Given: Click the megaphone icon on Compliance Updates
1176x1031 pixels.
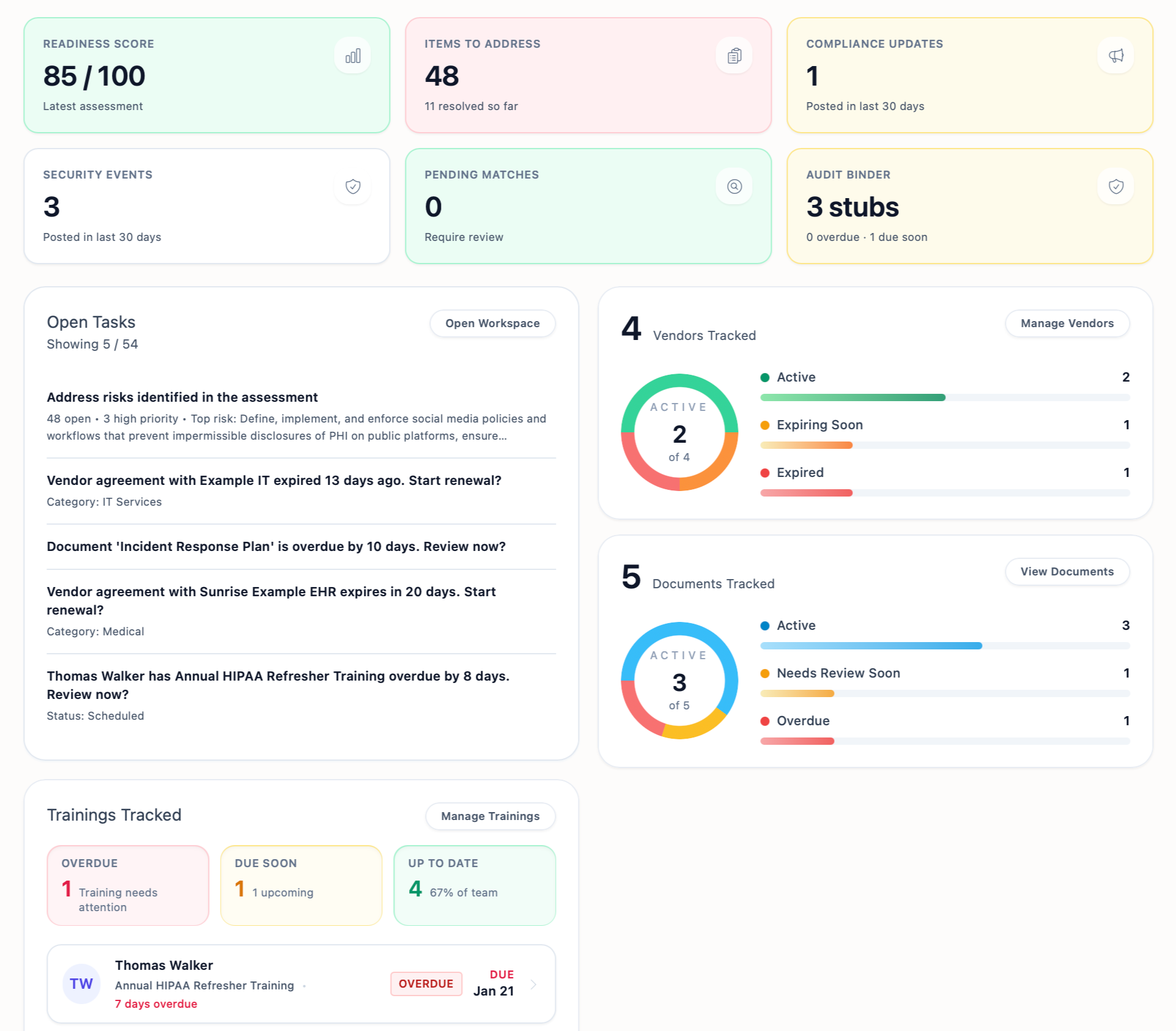Looking at the screenshot, I should tap(1115, 55).
